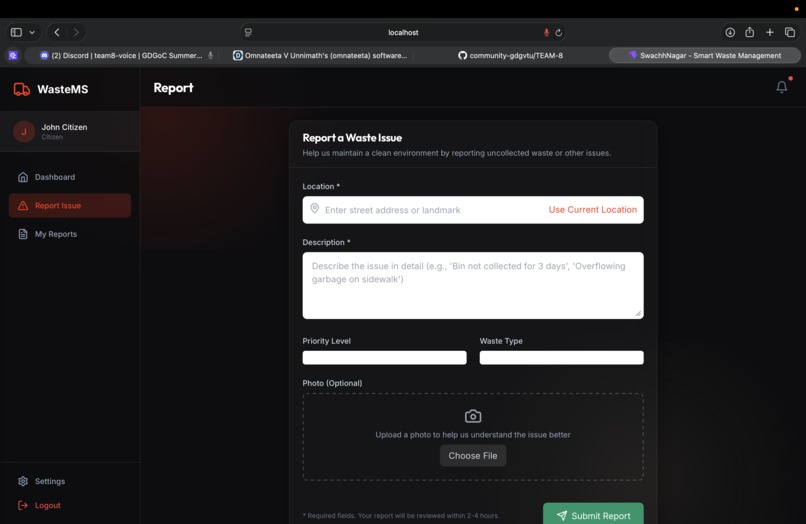This screenshot has height=524, width=806.
Task: Open a new tab with plus
Action: tap(770, 32)
